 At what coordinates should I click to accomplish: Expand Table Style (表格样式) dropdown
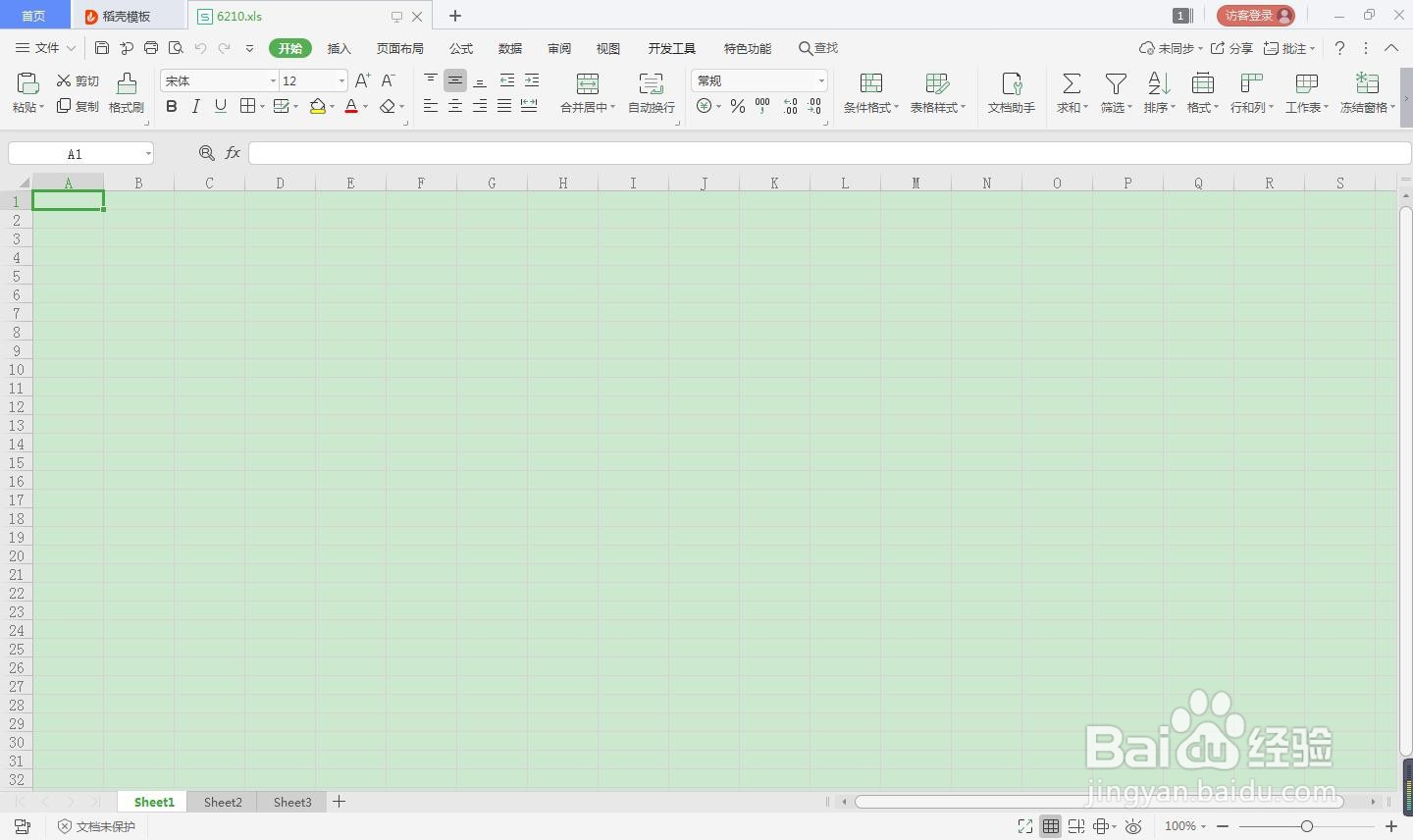(964, 107)
